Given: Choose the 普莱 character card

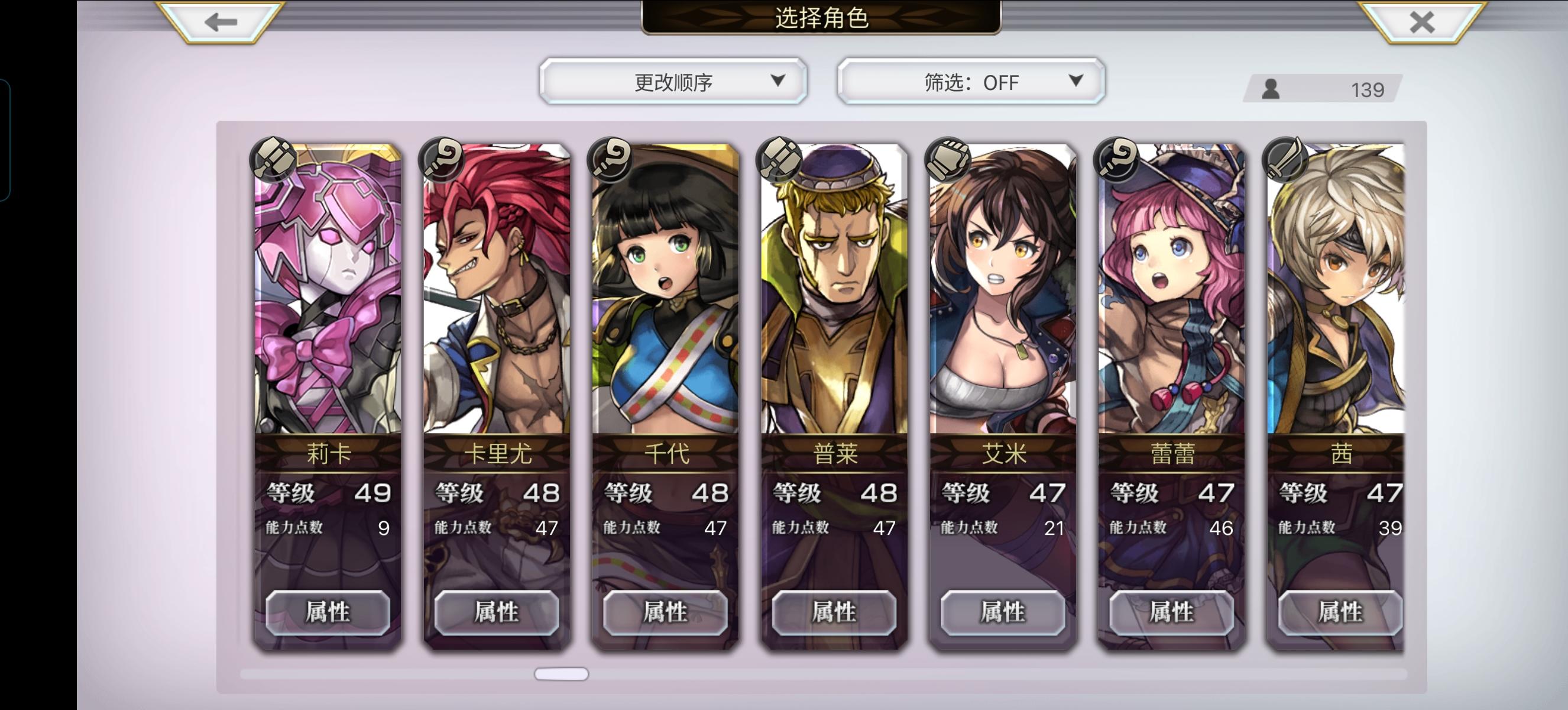Looking at the screenshot, I should (x=834, y=396).
